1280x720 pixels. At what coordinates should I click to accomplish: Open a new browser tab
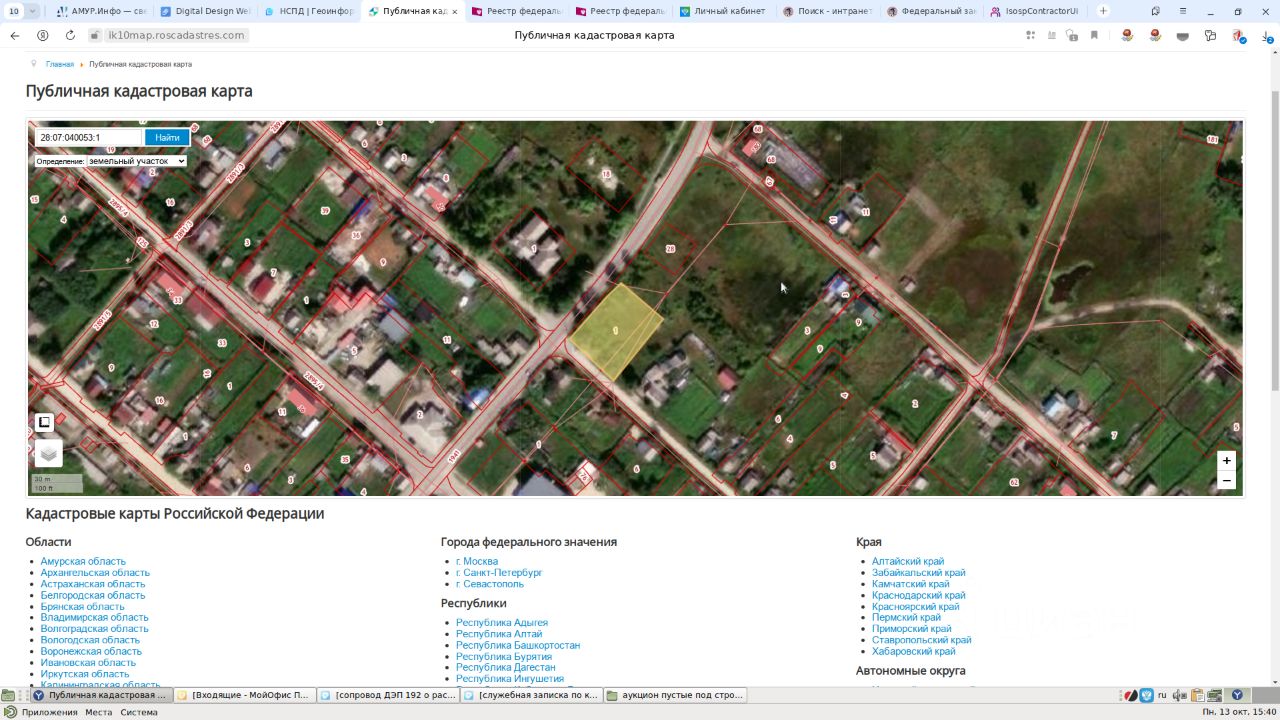click(1103, 11)
